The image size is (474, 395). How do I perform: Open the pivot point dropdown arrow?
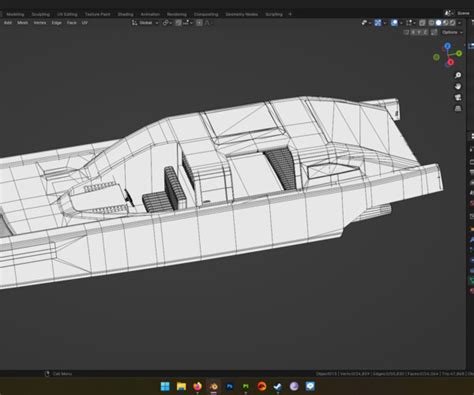171,23
